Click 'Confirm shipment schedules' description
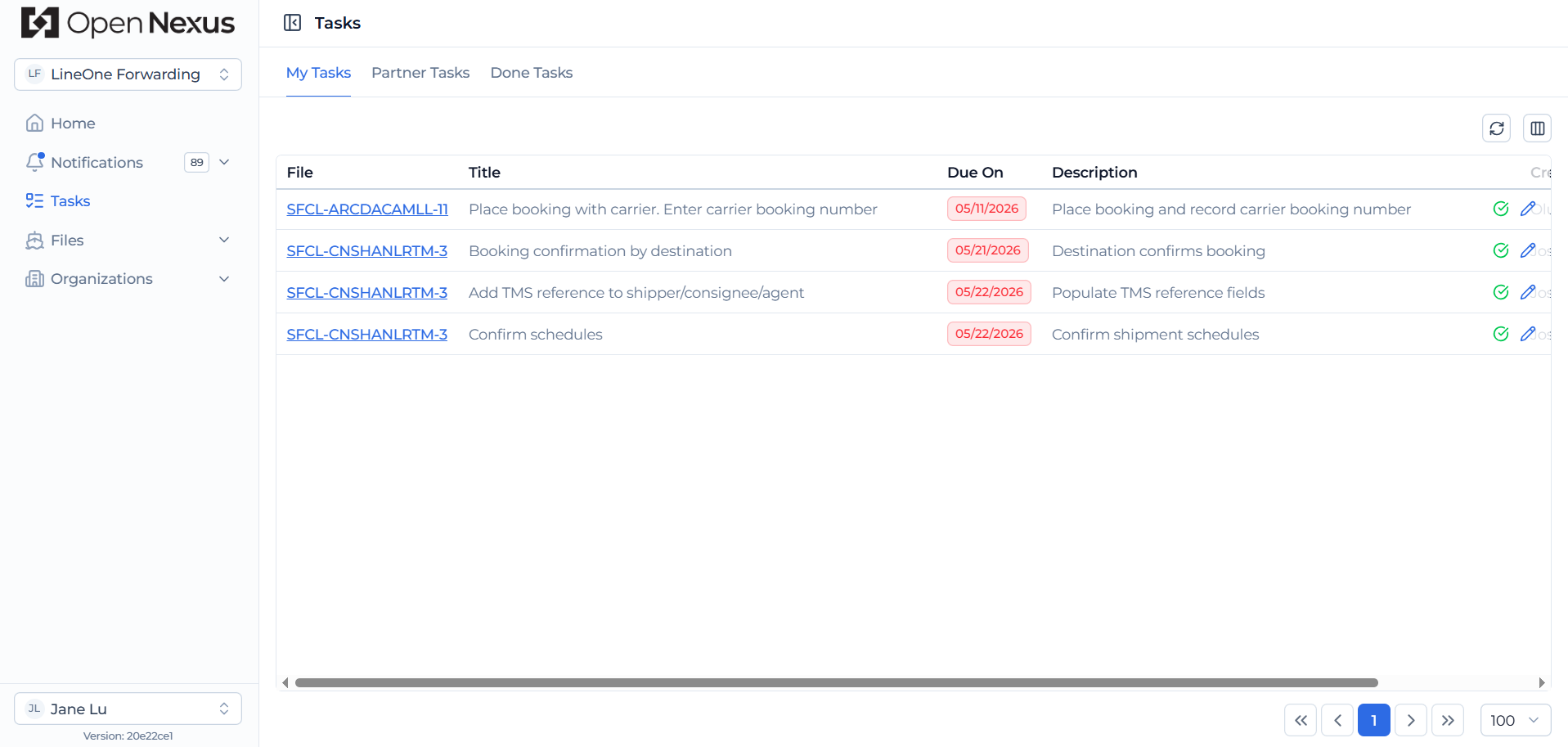 (x=1155, y=335)
